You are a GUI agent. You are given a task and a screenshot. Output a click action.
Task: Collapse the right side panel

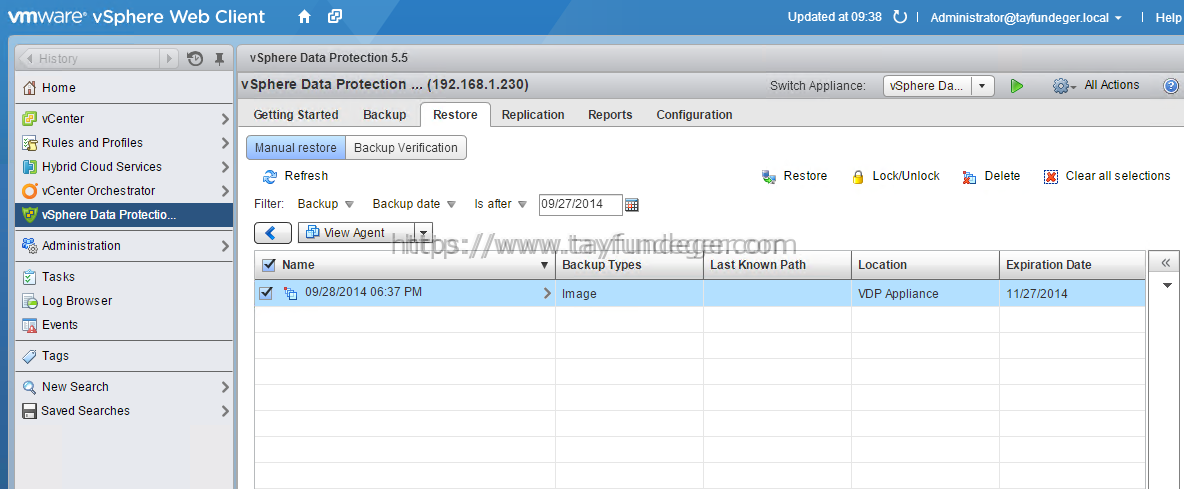point(1166,263)
